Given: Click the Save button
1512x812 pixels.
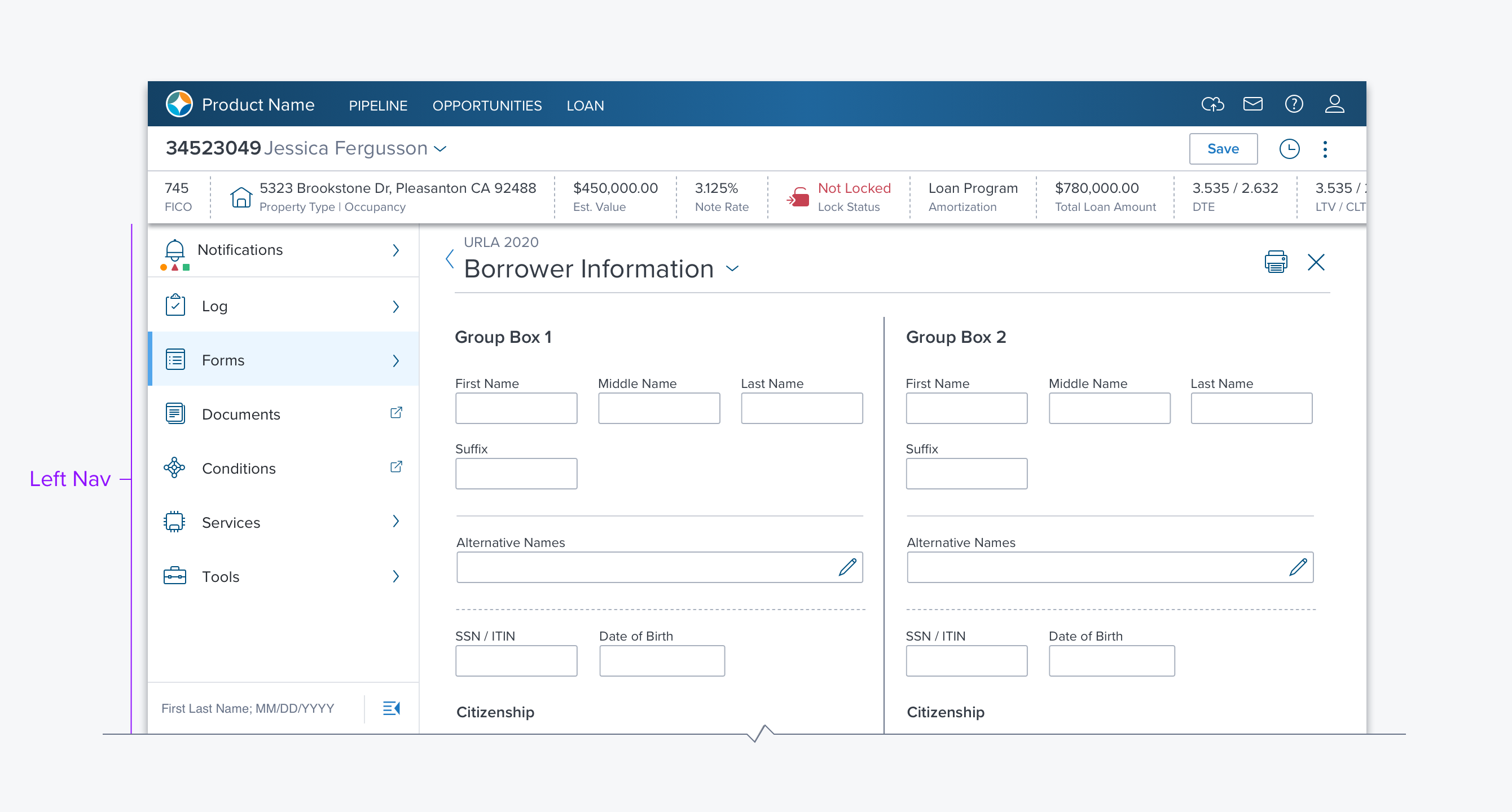Looking at the screenshot, I should pos(1223,149).
